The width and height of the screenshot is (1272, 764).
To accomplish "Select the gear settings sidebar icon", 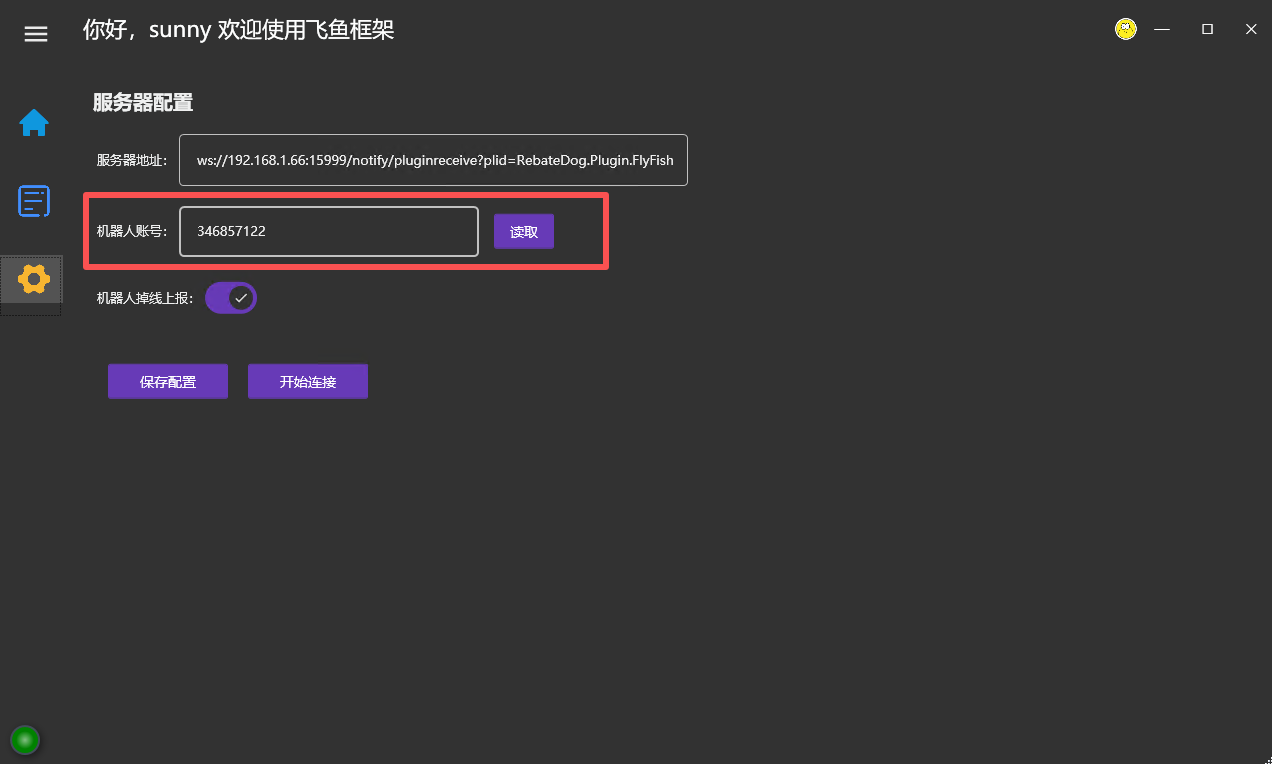I will click(x=34, y=279).
